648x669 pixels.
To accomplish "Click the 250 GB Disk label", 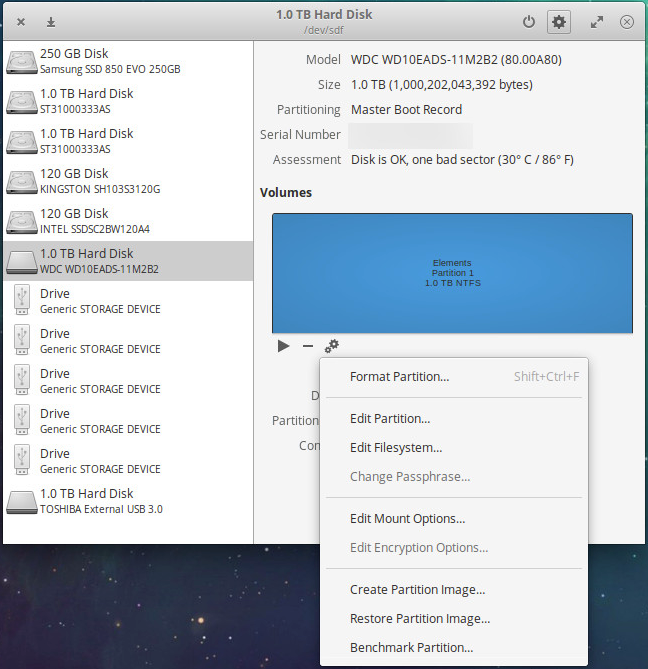I will click(74, 54).
